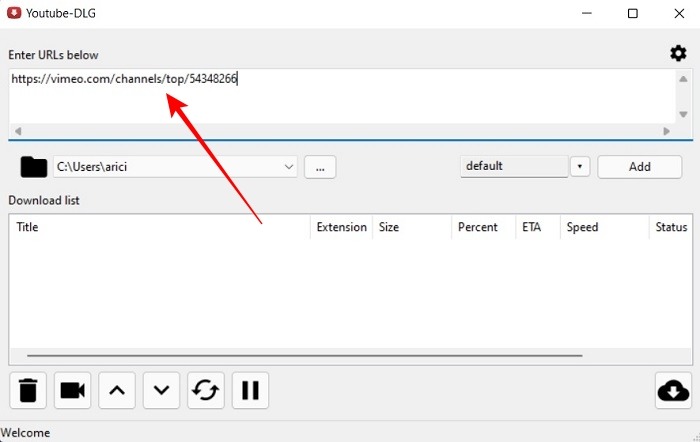This screenshot has width=700, height=442.
Task: Click the Add button
Action: point(639,167)
